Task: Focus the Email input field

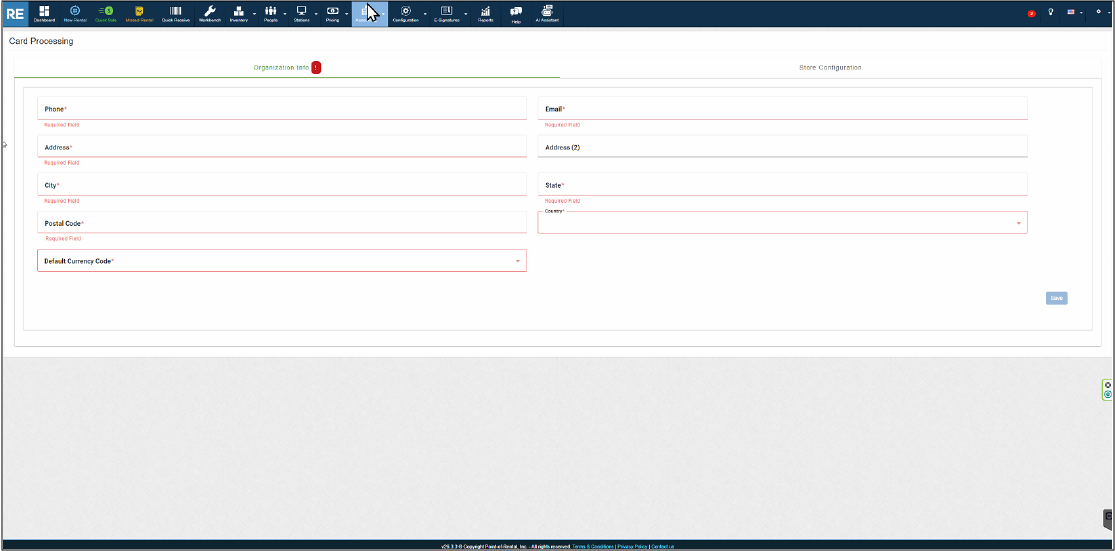Action: pos(782,109)
